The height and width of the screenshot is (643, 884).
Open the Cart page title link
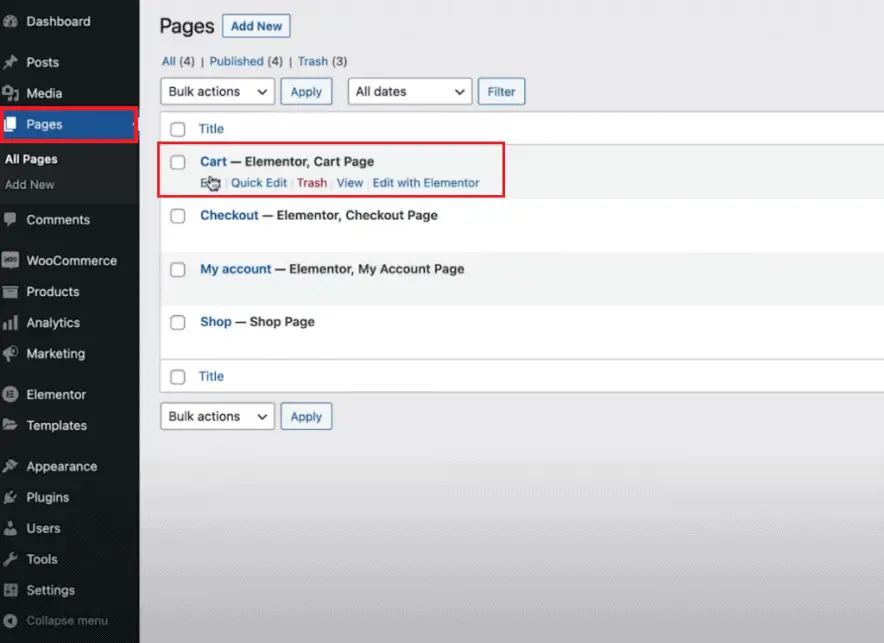[x=213, y=162]
